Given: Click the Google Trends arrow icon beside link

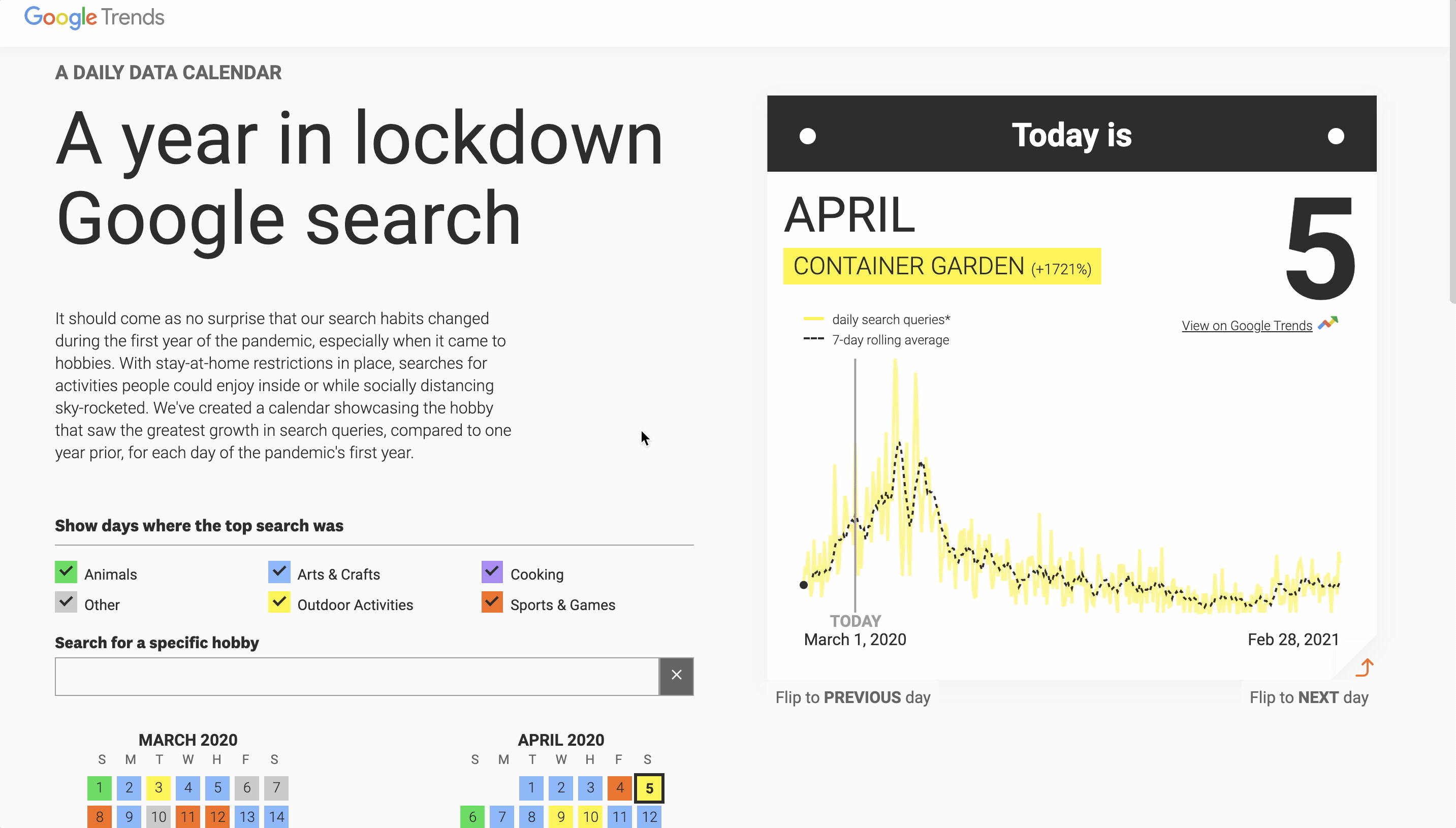Looking at the screenshot, I should point(1327,323).
